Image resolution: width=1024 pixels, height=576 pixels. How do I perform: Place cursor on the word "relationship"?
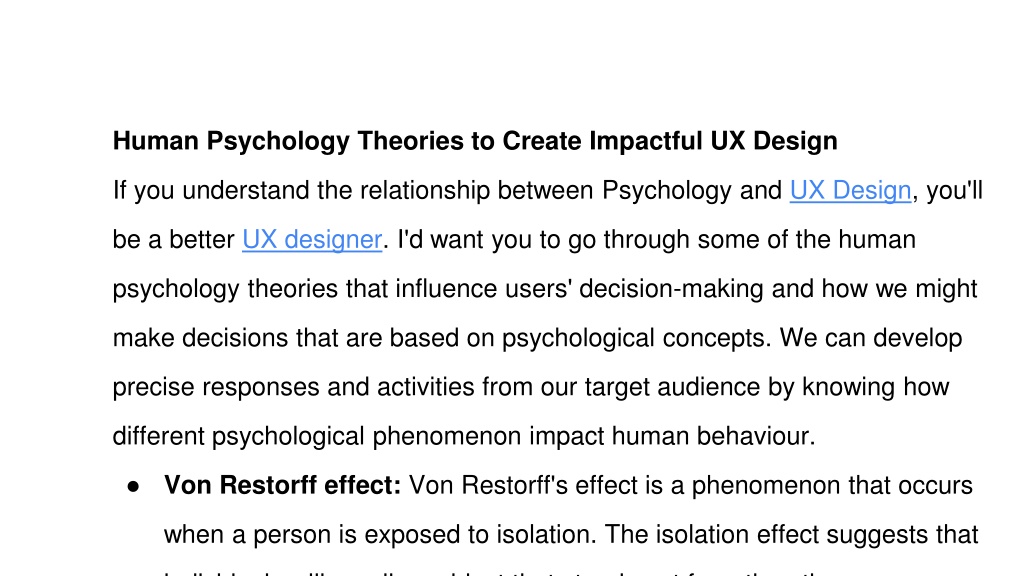(424, 191)
